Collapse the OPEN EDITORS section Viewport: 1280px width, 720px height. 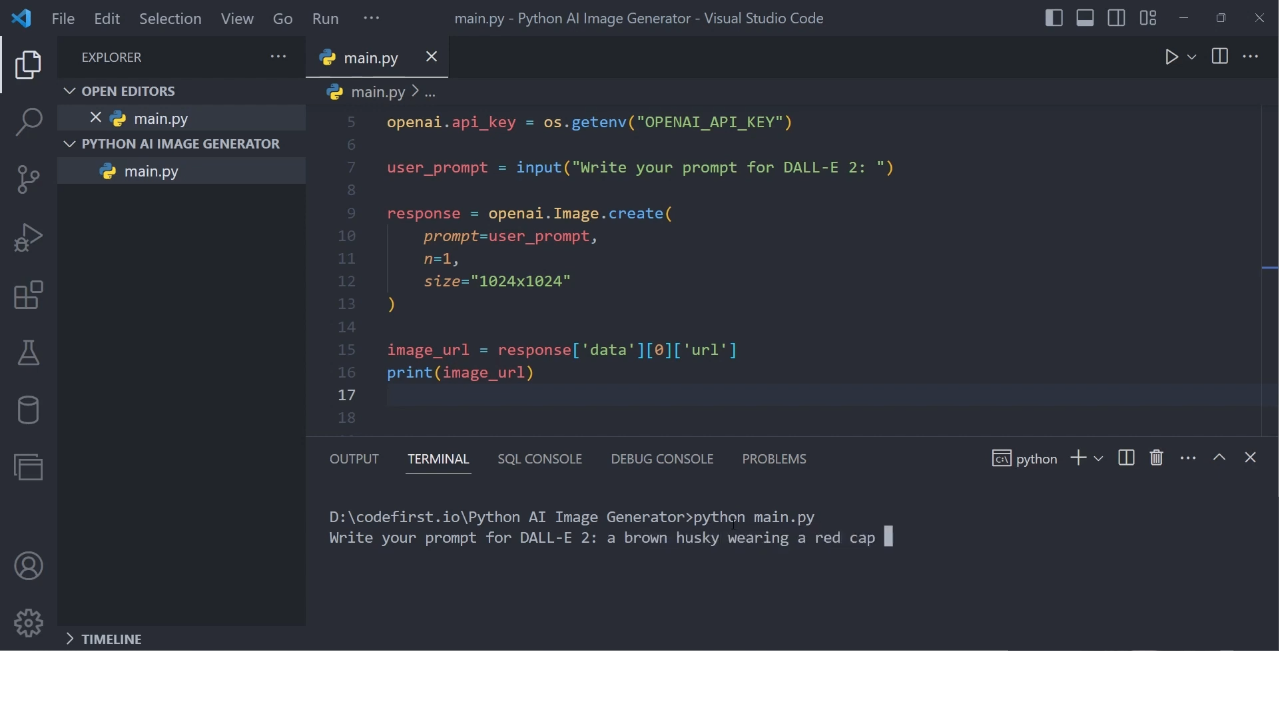[181, 91]
